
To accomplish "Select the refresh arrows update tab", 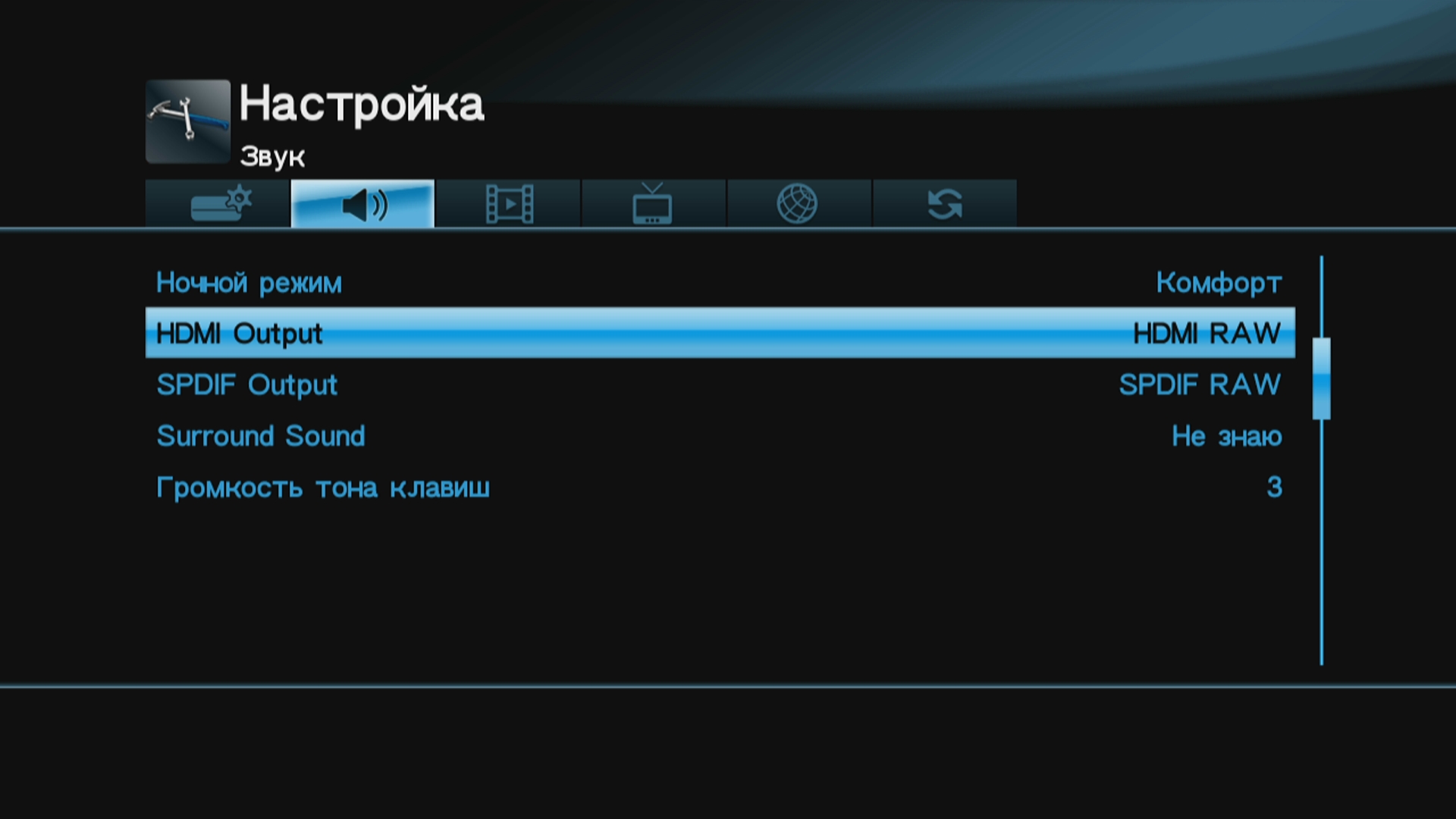I will (945, 203).
